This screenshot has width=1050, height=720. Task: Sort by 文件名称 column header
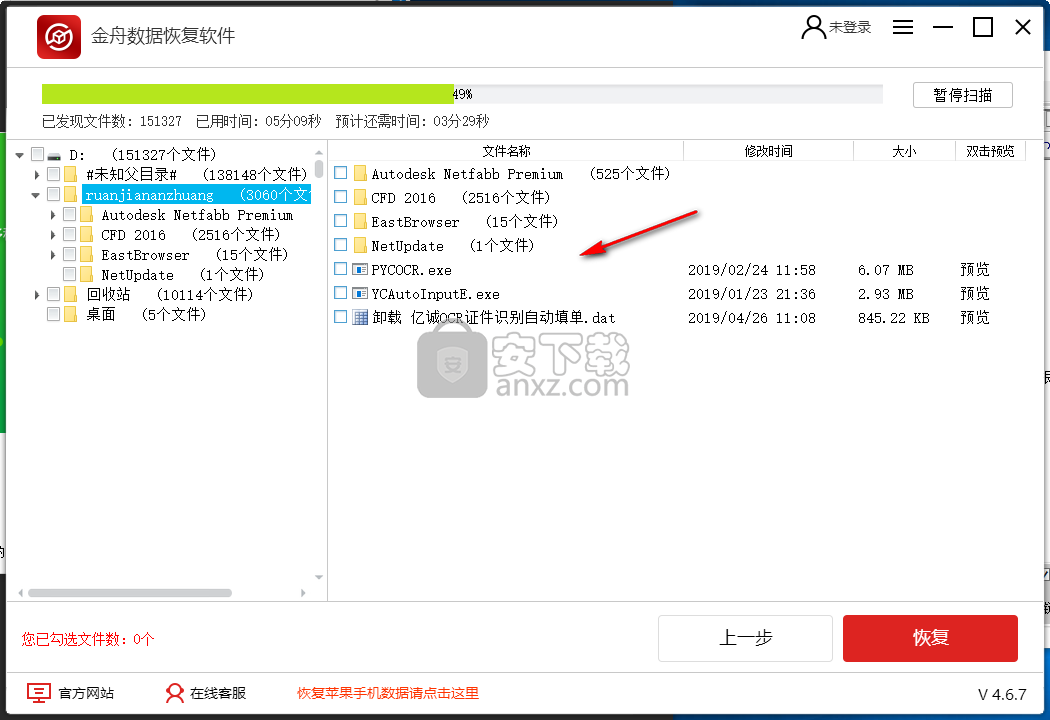[506, 151]
